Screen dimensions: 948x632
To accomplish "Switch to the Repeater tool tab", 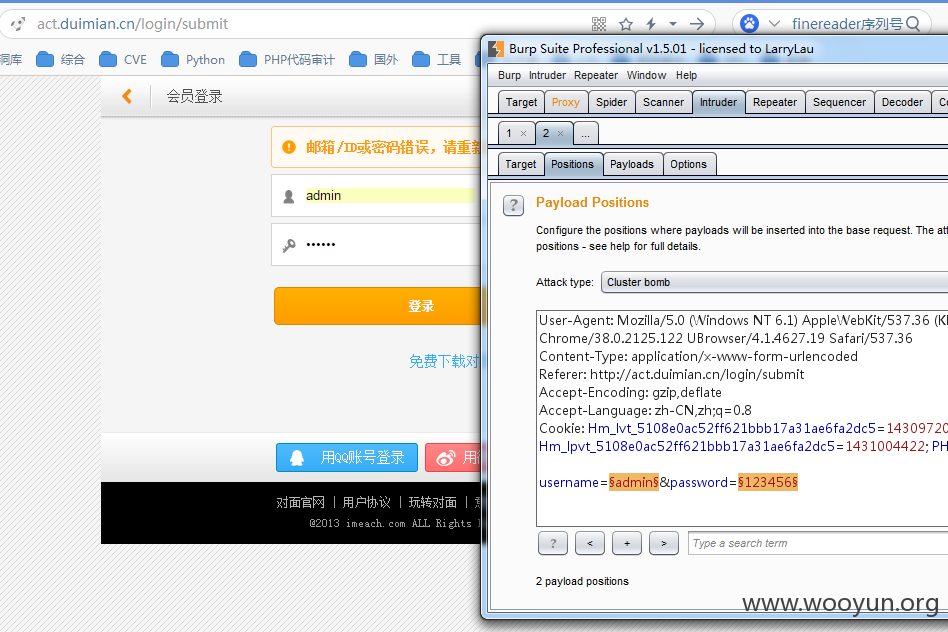I will (x=774, y=102).
